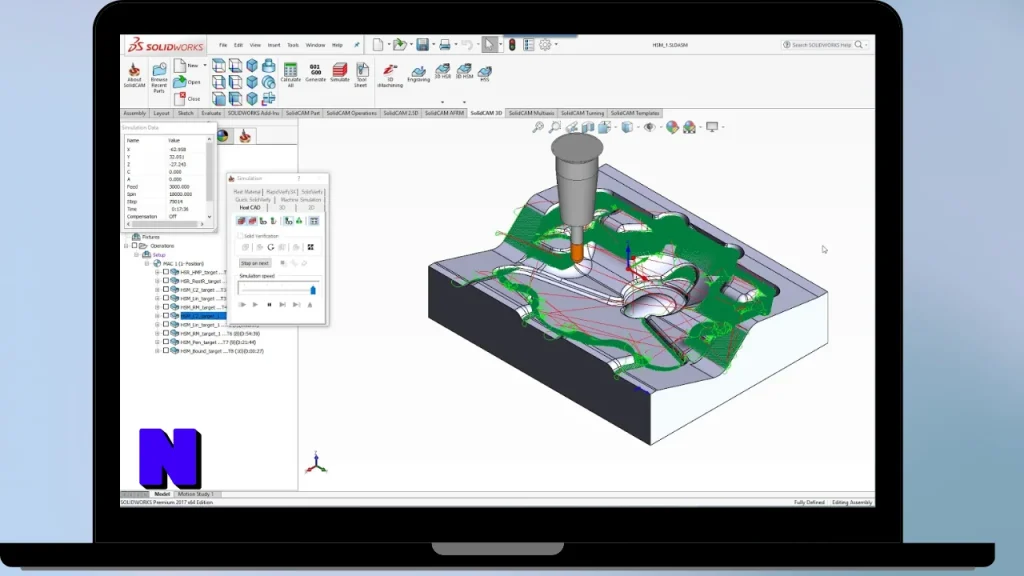
Task: Switch to SolidCAM Operations tab
Action: [x=351, y=113]
